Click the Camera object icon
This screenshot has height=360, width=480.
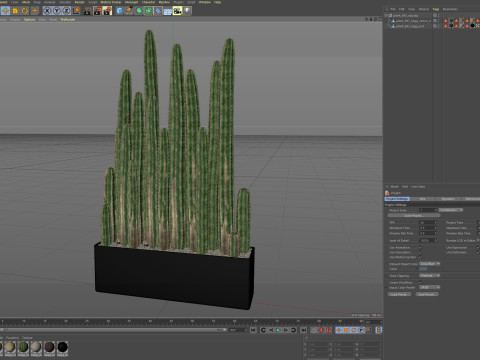point(177,11)
